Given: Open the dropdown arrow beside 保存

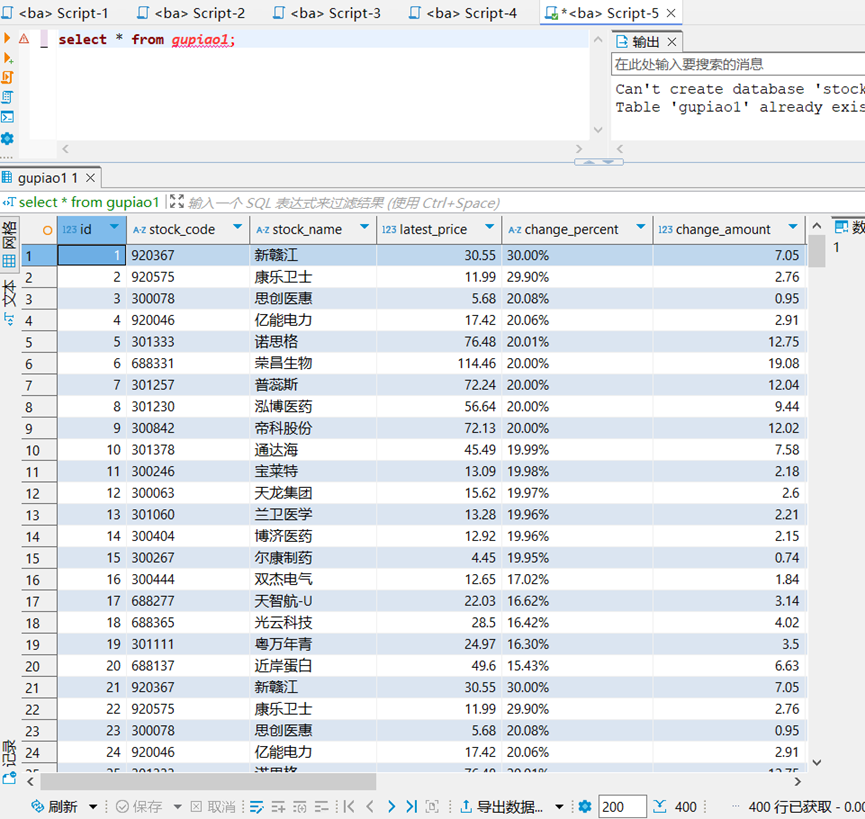Looking at the screenshot, I should 177,807.
